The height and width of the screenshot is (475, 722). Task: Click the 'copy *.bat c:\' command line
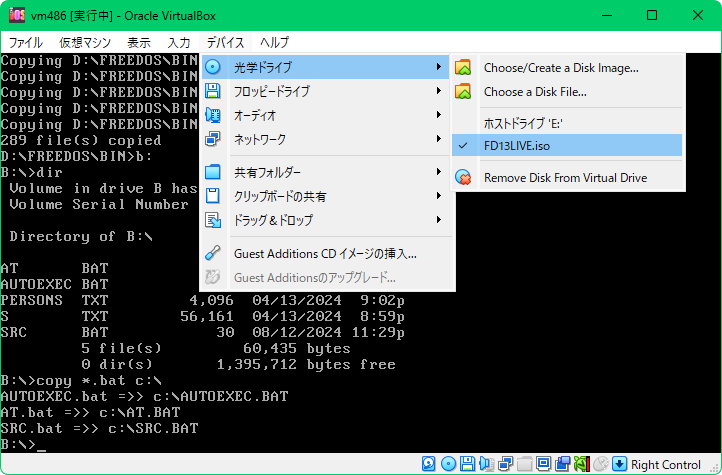[x=81, y=381]
